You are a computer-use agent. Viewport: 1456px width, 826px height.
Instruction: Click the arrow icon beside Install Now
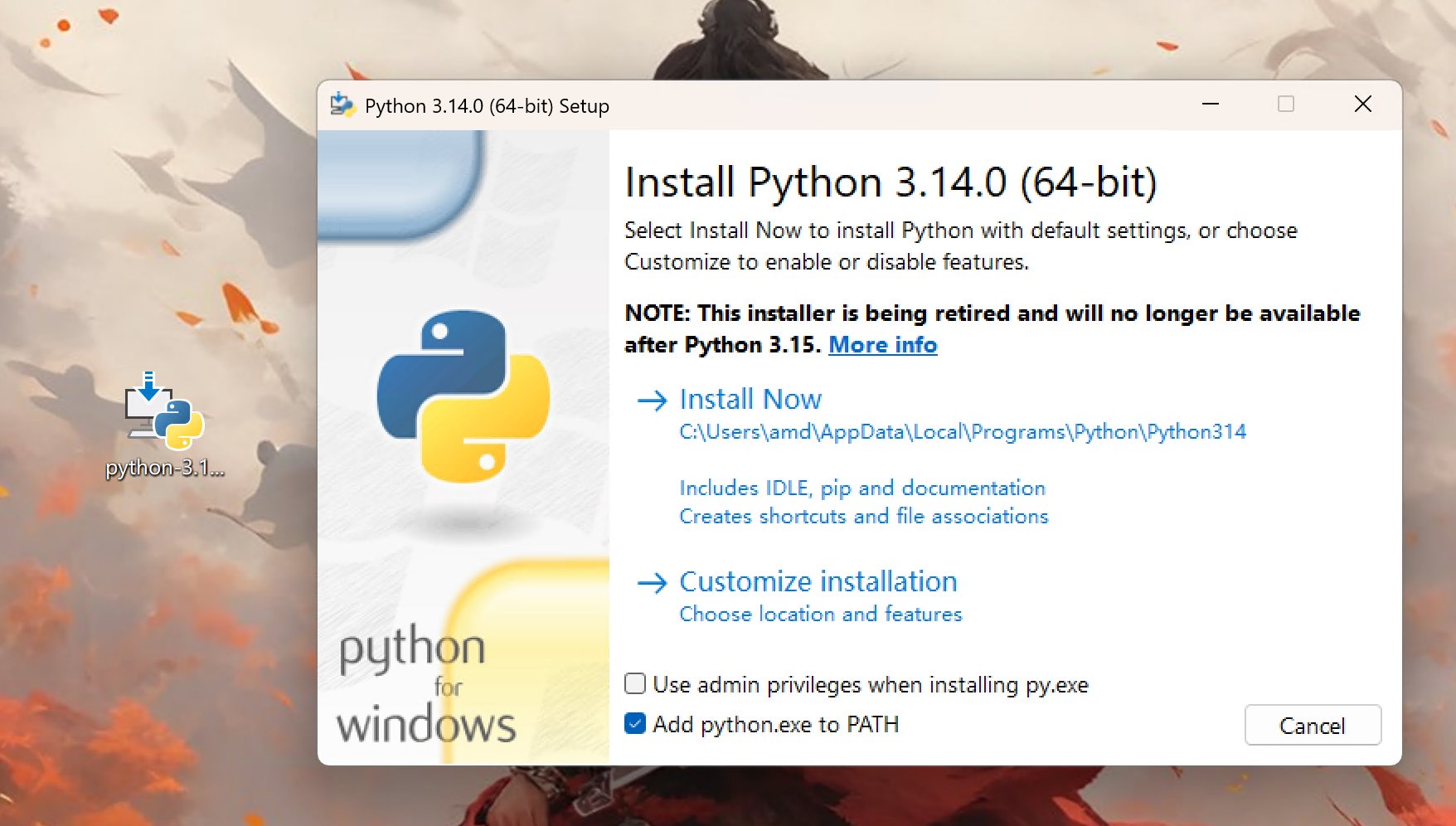652,401
